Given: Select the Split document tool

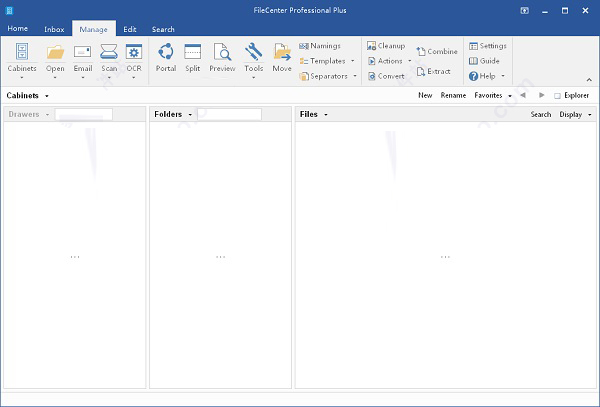Looking at the screenshot, I should [193, 52].
